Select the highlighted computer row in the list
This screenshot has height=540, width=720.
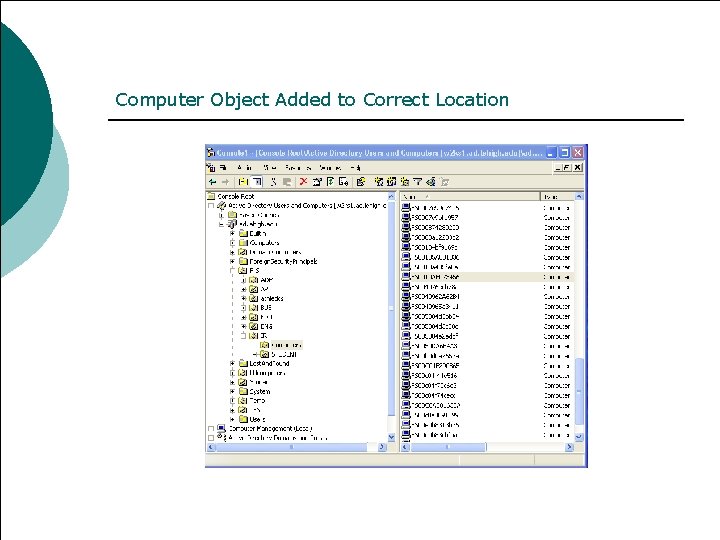[x=487, y=277]
